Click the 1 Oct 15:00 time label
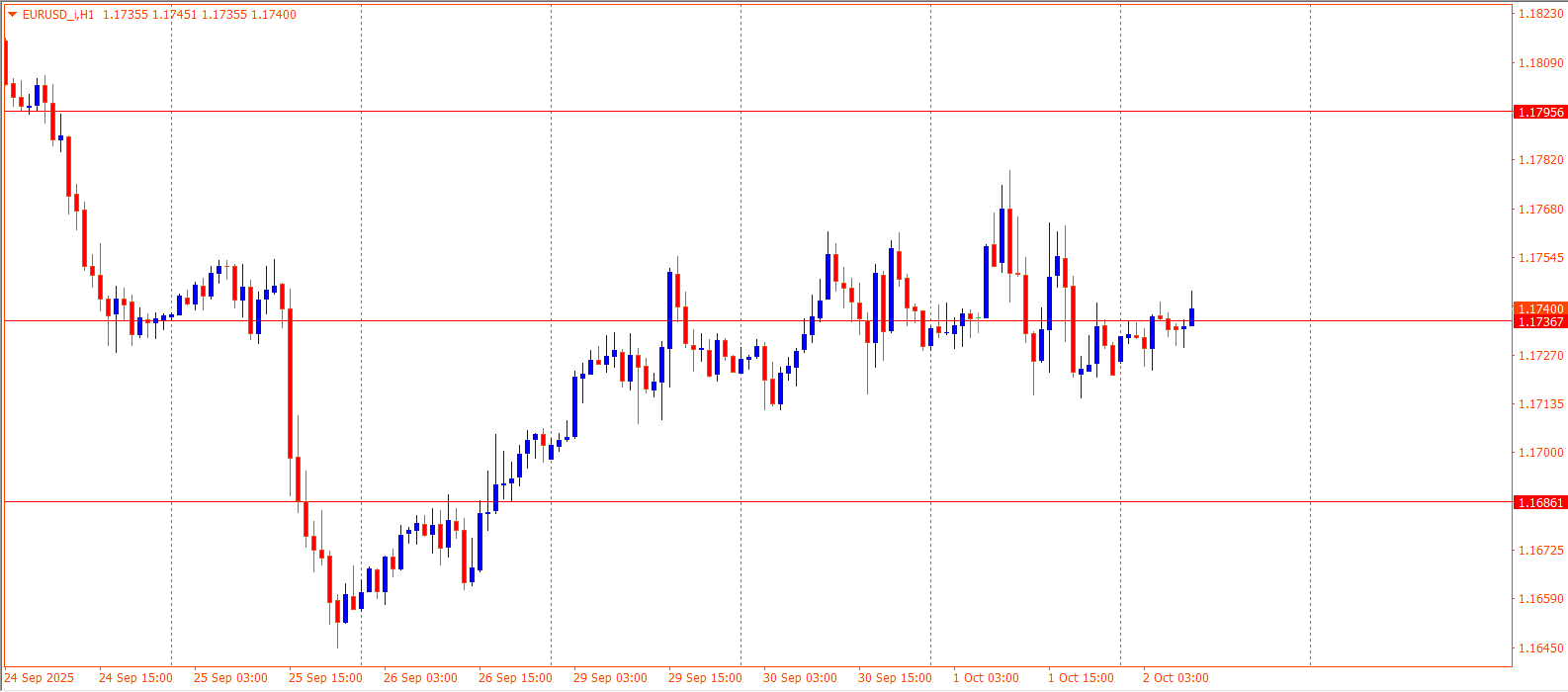This screenshot has width=1568, height=692. [x=1081, y=678]
